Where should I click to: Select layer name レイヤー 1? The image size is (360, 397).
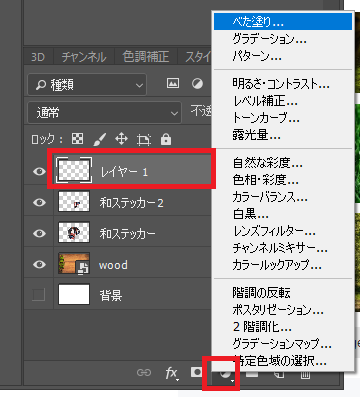point(124,172)
